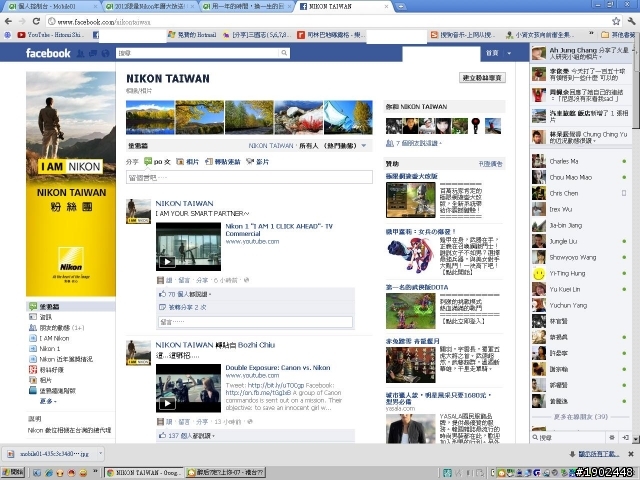Open the YouTube bookmark in bookmarks bar
The height and width of the screenshot is (480, 640).
pos(50,35)
